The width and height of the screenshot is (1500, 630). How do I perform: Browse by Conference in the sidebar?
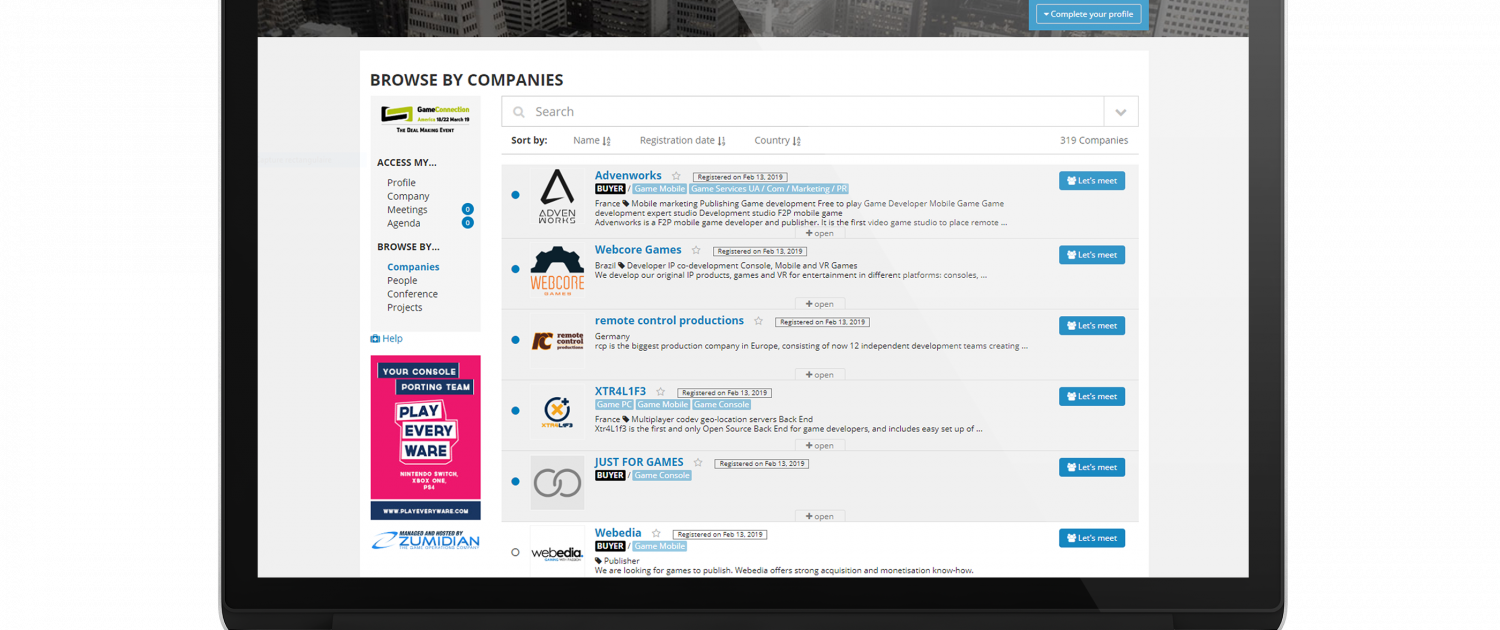click(412, 294)
